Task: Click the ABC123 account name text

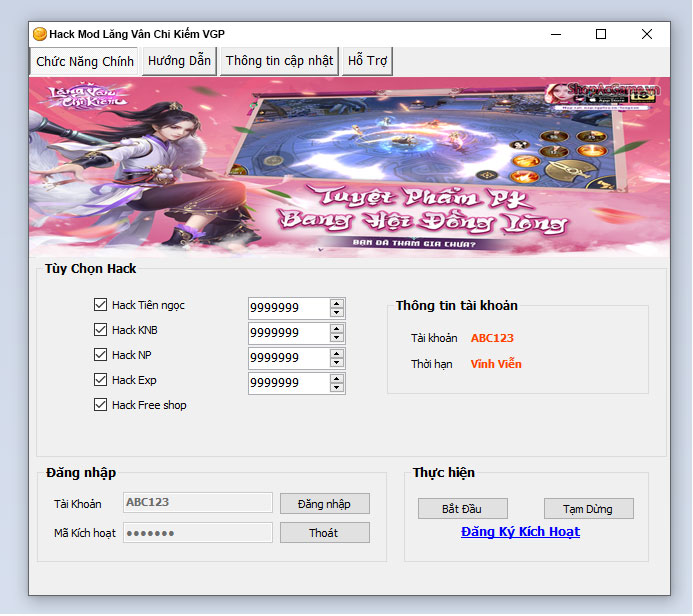Action: pos(492,338)
